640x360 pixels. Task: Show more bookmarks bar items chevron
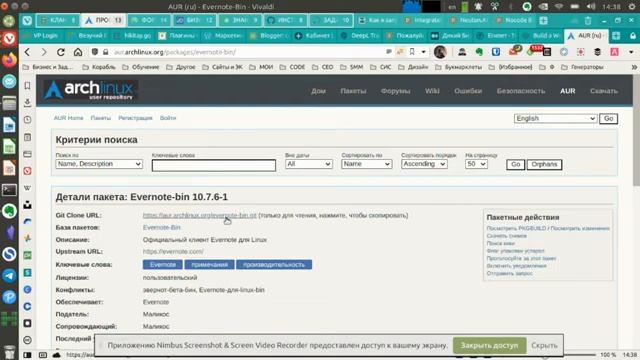click(634, 67)
